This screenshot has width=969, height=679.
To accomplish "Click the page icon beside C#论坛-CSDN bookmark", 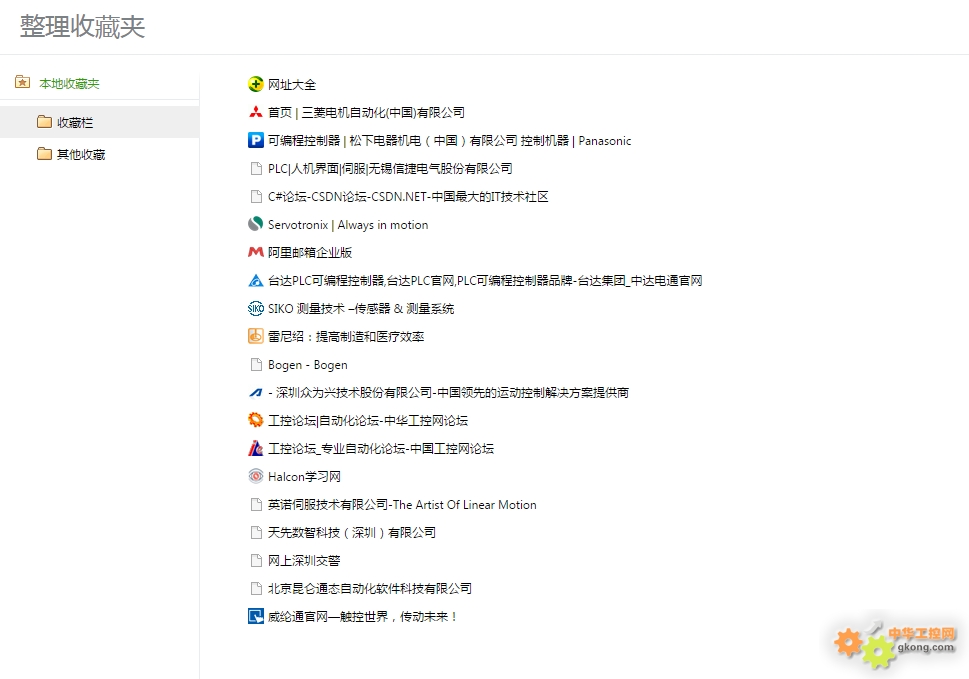I will click(x=256, y=196).
